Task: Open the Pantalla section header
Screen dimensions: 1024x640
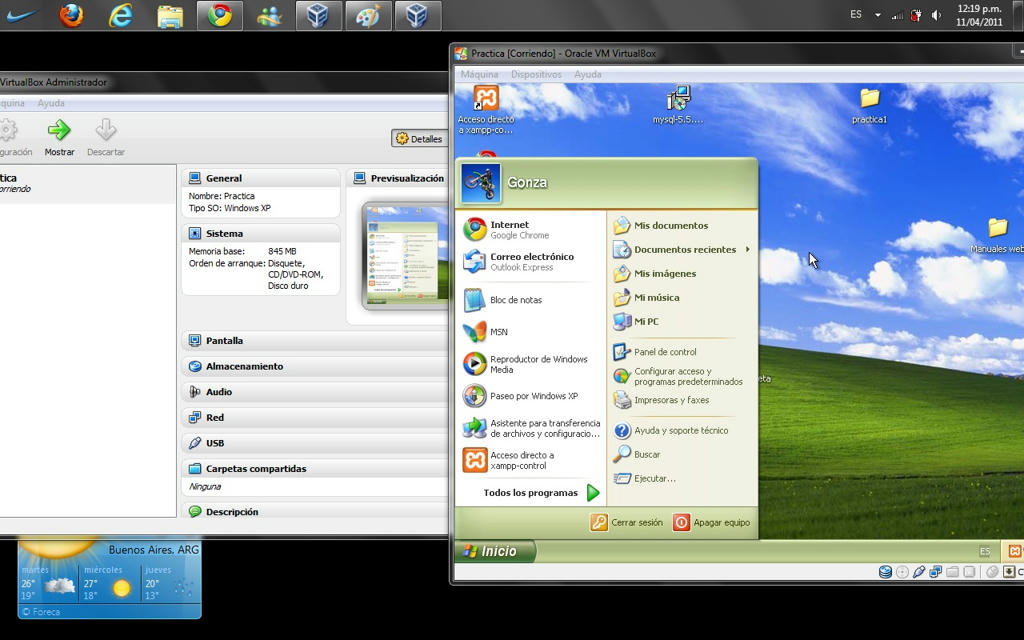Action: click(x=315, y=340)
